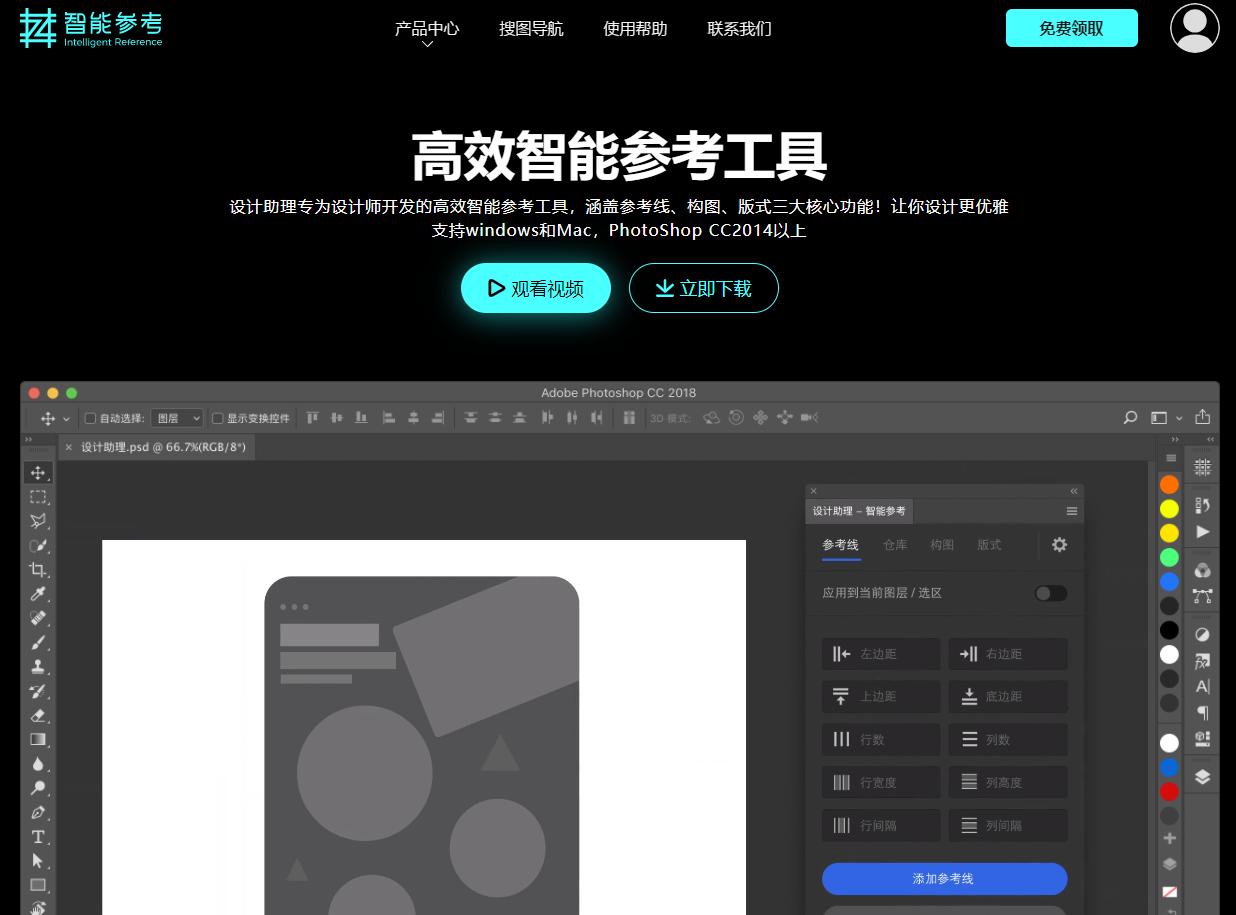Select the Healing Brush tool
Screen dimensions: 1236x915
point(38,618)
